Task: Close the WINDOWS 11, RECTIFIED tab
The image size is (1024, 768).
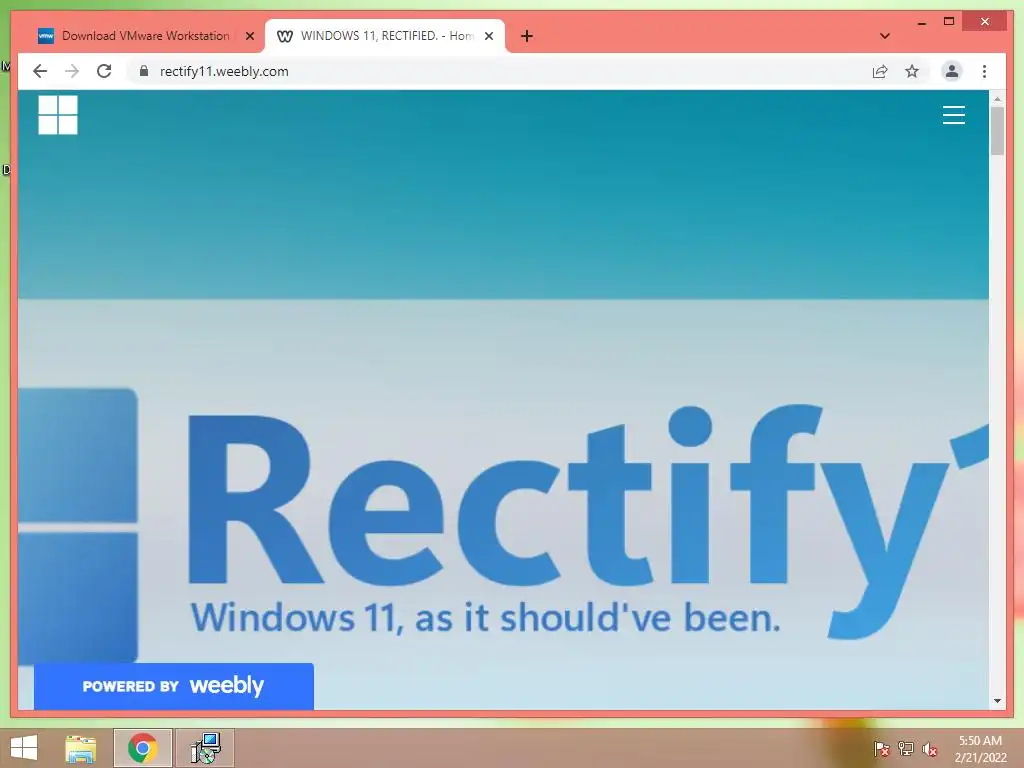Action: pos(488,36)
